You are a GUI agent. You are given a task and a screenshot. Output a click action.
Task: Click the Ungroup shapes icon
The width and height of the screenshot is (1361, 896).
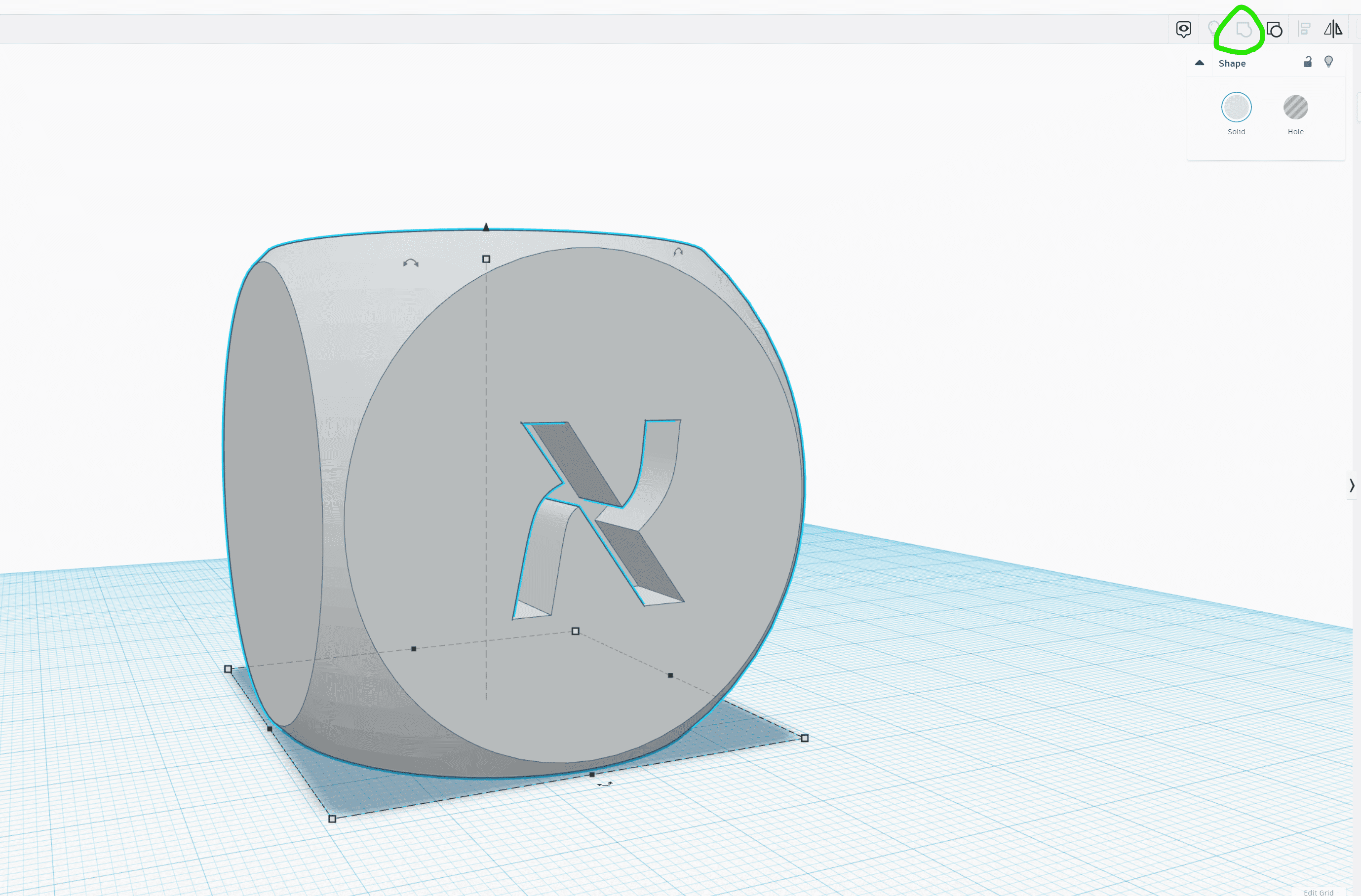pyautogui.click(x=1274, y=29)
